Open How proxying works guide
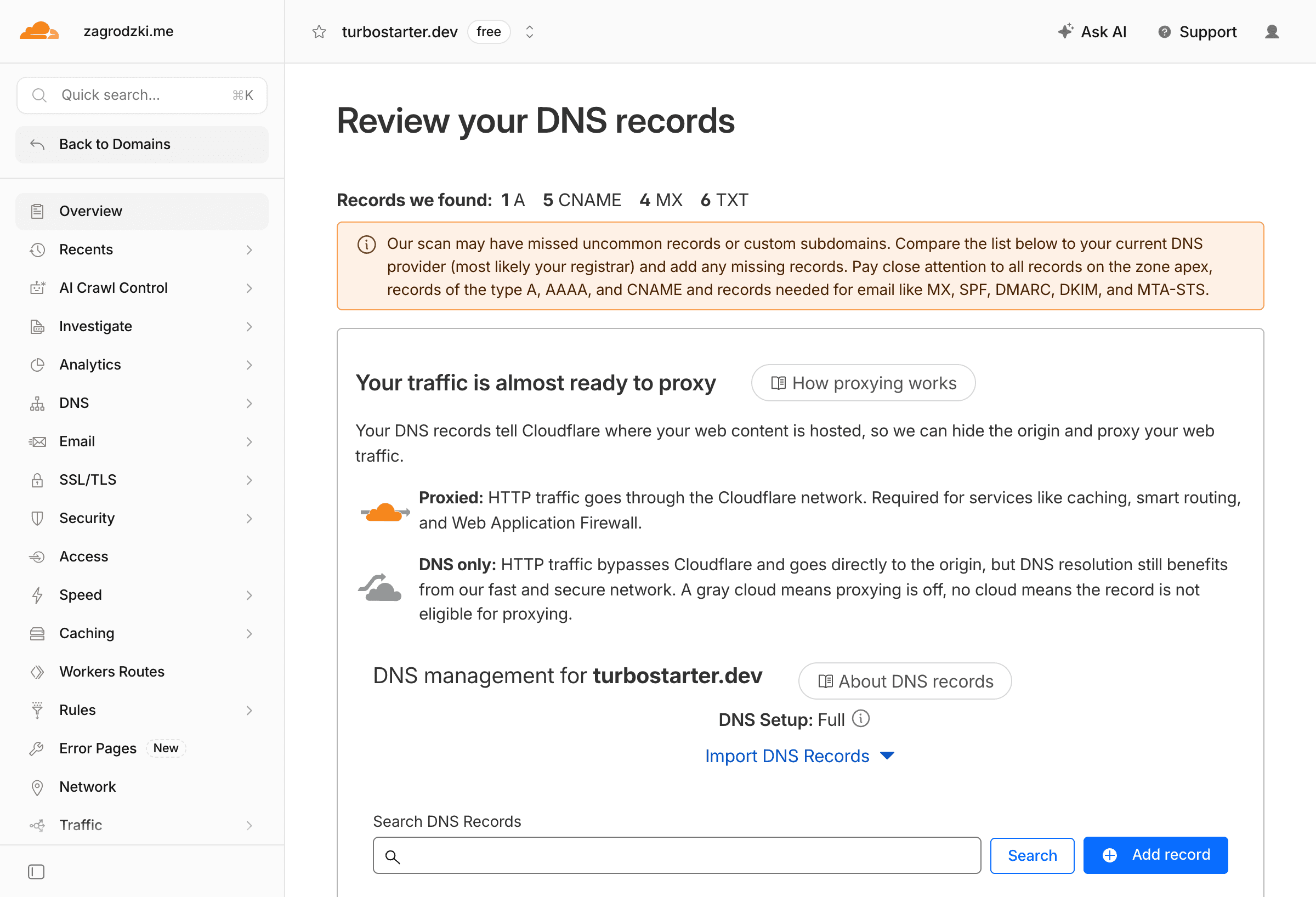Viewport: 1316px width, 897px height. click(x=863, y=383)
